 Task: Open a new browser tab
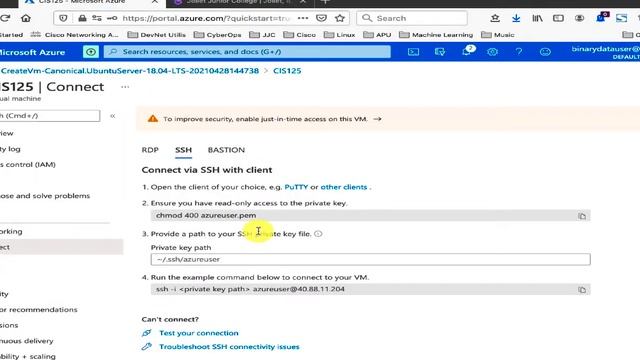(325, 2)
